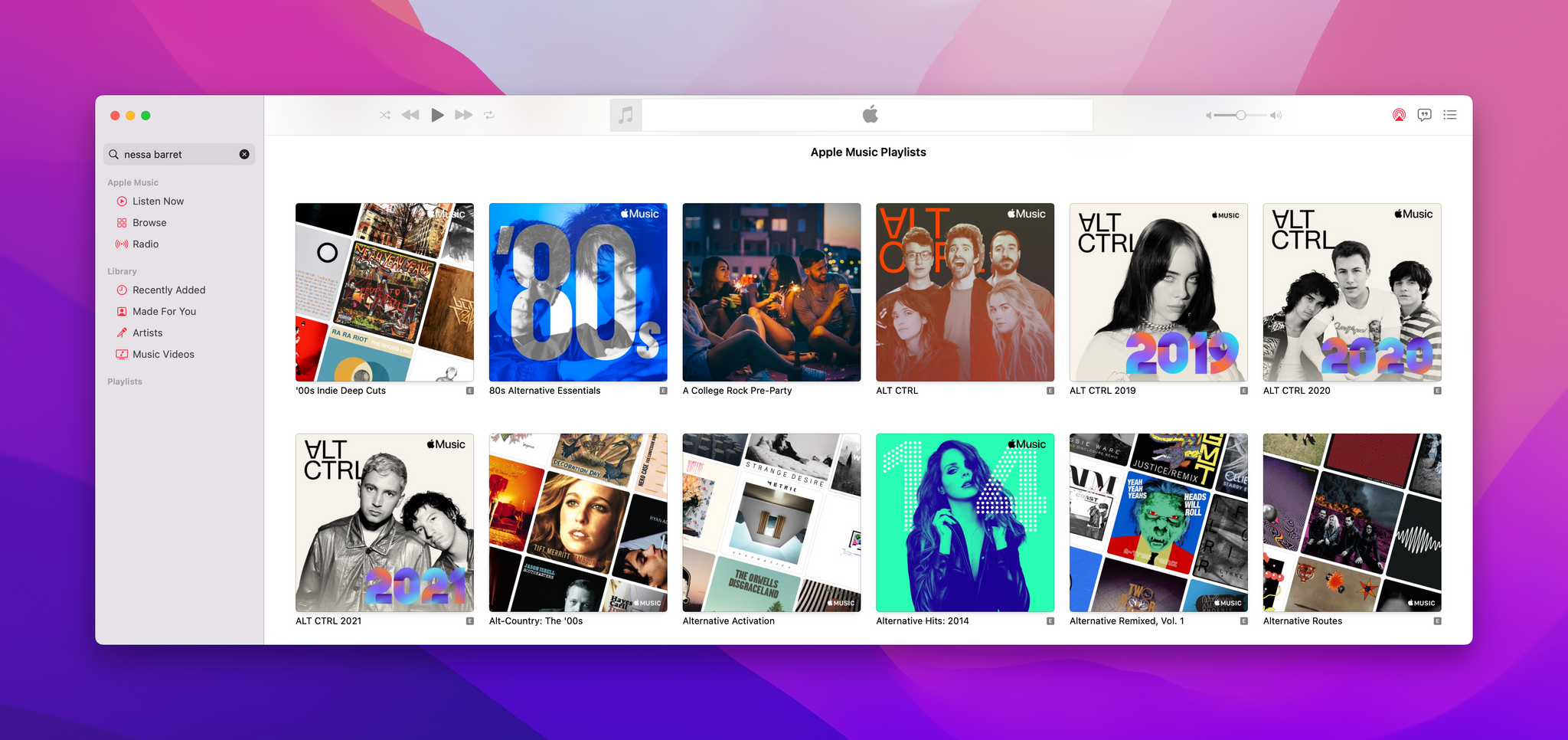Click the Apple logo in now-playing display
Image resolution: width=1568 pixels, height=740 pixels.
pyautogui.click(x=870, y=114)
